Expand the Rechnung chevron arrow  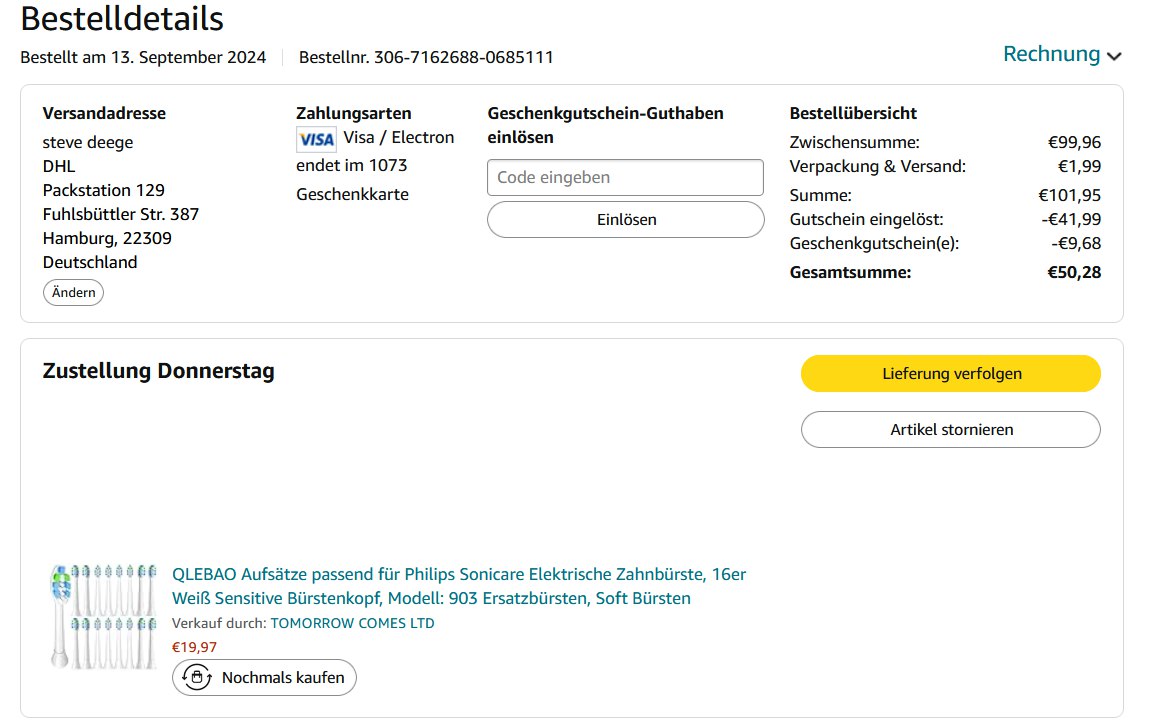(x=1114, y=56)
